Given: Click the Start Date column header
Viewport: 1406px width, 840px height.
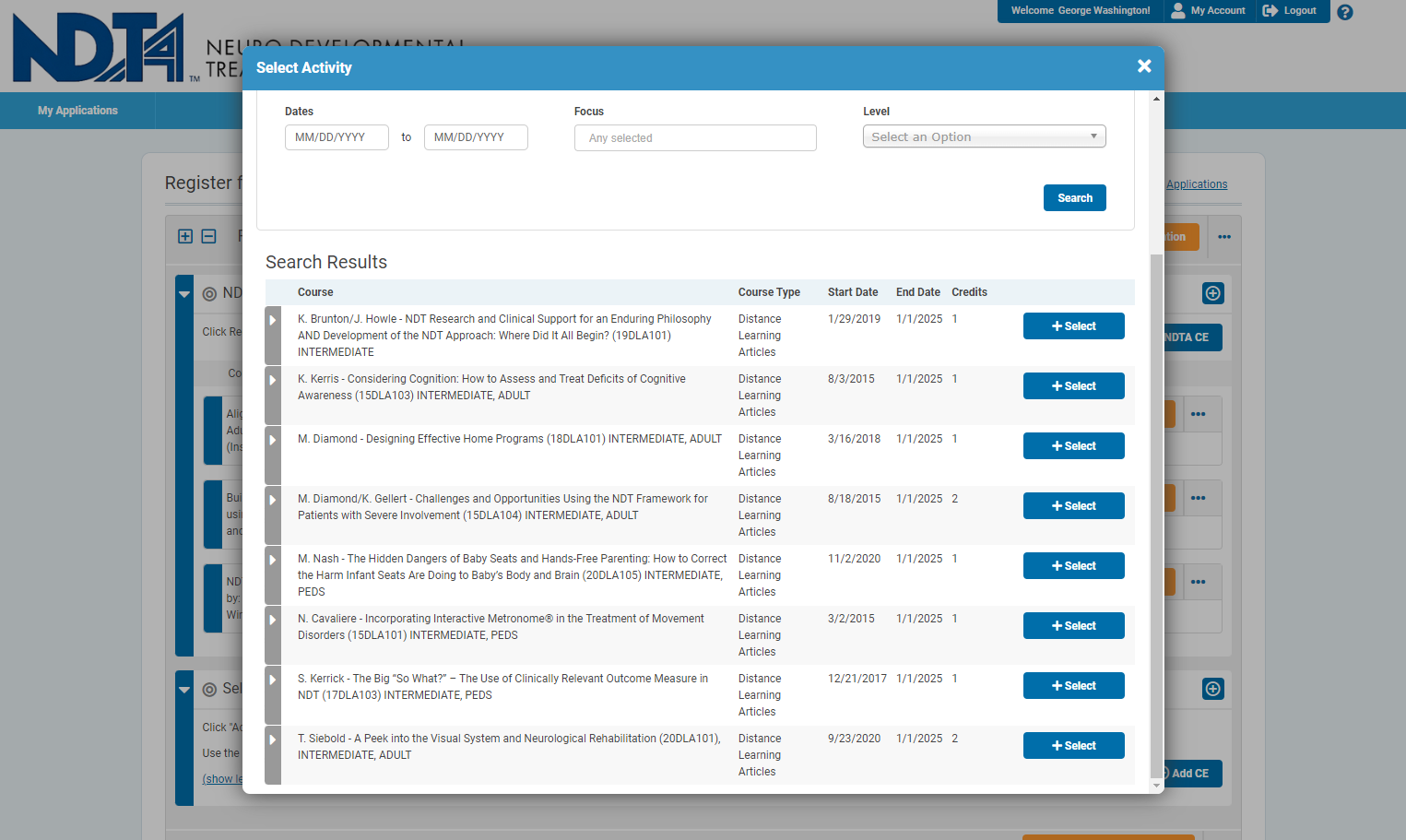Looking at the screenshot, I should [853, 292].
